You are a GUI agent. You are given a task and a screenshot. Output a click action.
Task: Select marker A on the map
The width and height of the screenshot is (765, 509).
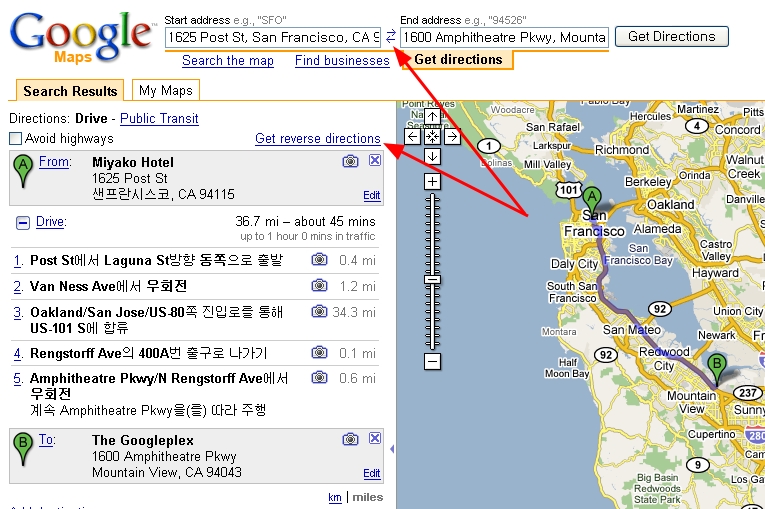point(592,200)
